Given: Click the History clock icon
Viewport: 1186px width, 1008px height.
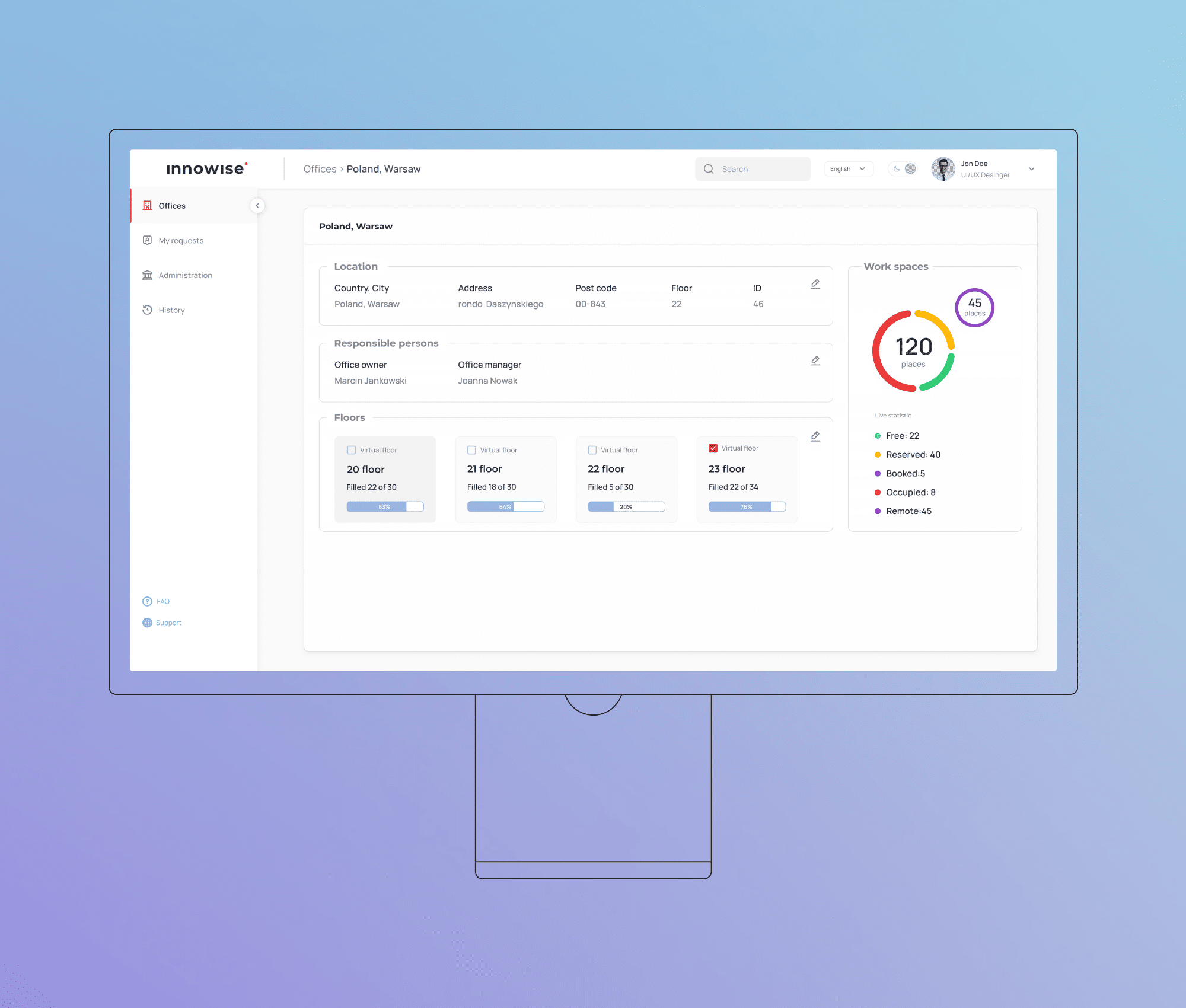Looking at the screenshot, I should [147, 310].
